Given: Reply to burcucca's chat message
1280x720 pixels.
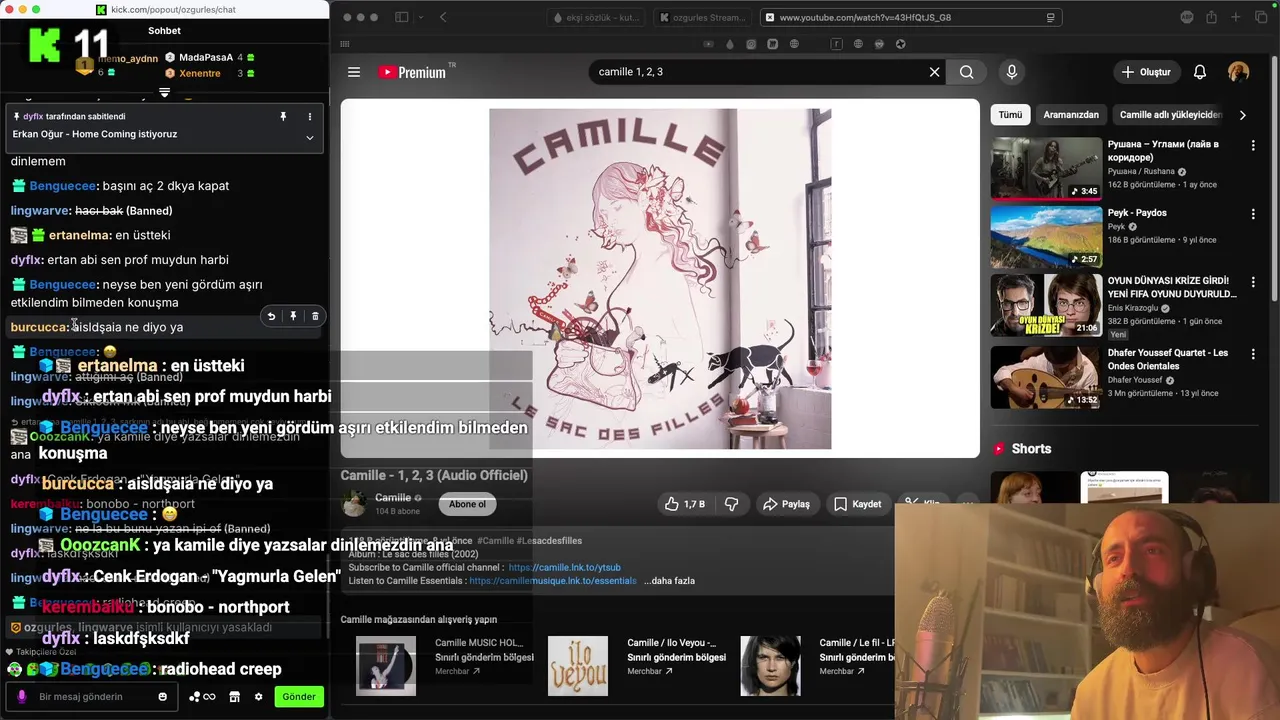Looking at the screenshot, I should pos(271,316).
